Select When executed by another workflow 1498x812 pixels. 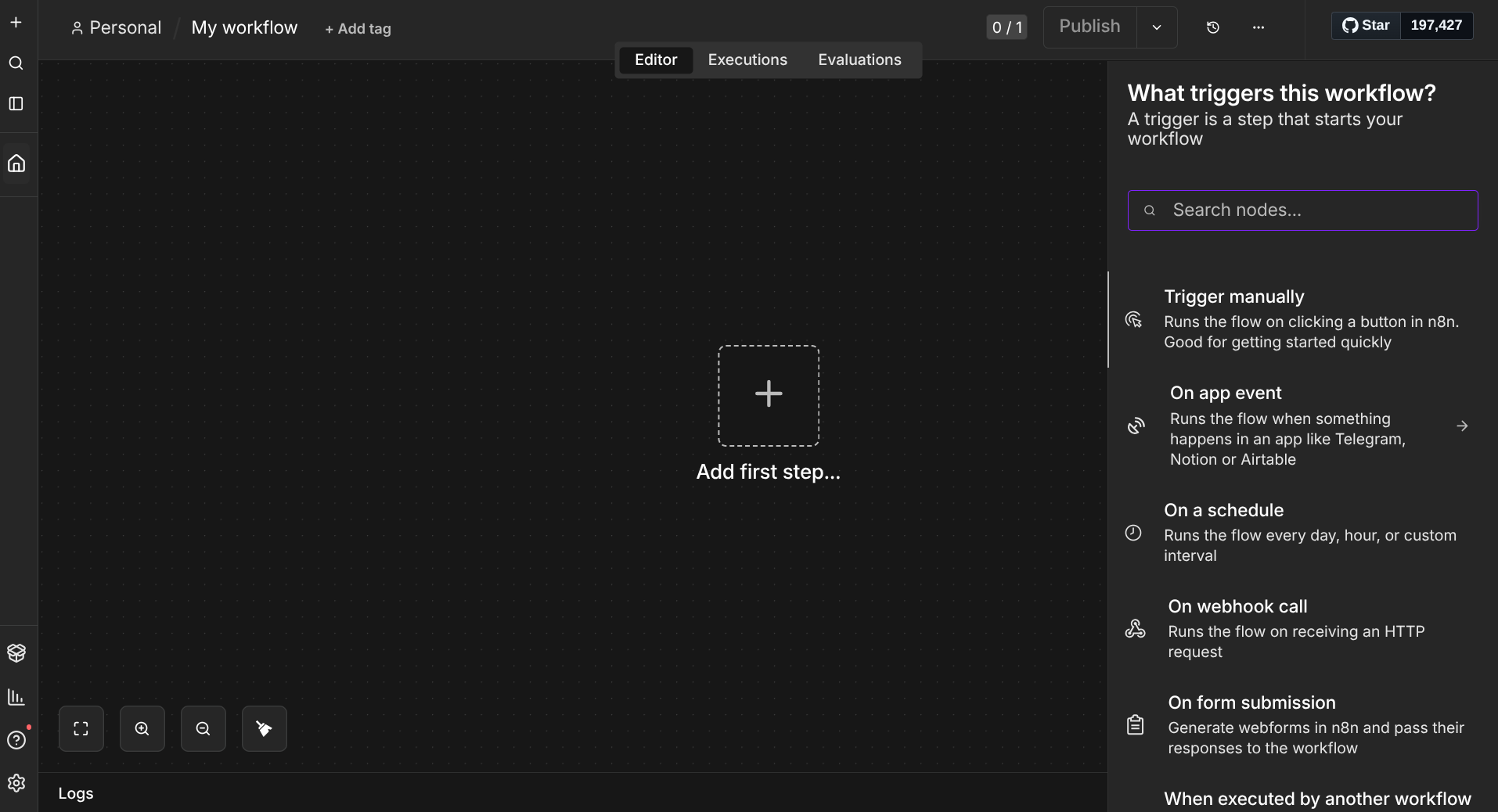click(x=1317, y=799)
